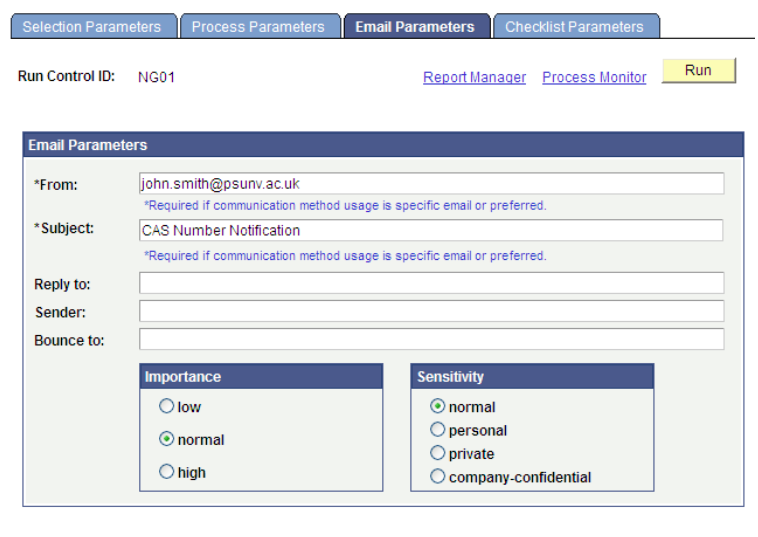Set Sensitivity to personal
Screen dimensions: 758x537
[x=437, y=429]
